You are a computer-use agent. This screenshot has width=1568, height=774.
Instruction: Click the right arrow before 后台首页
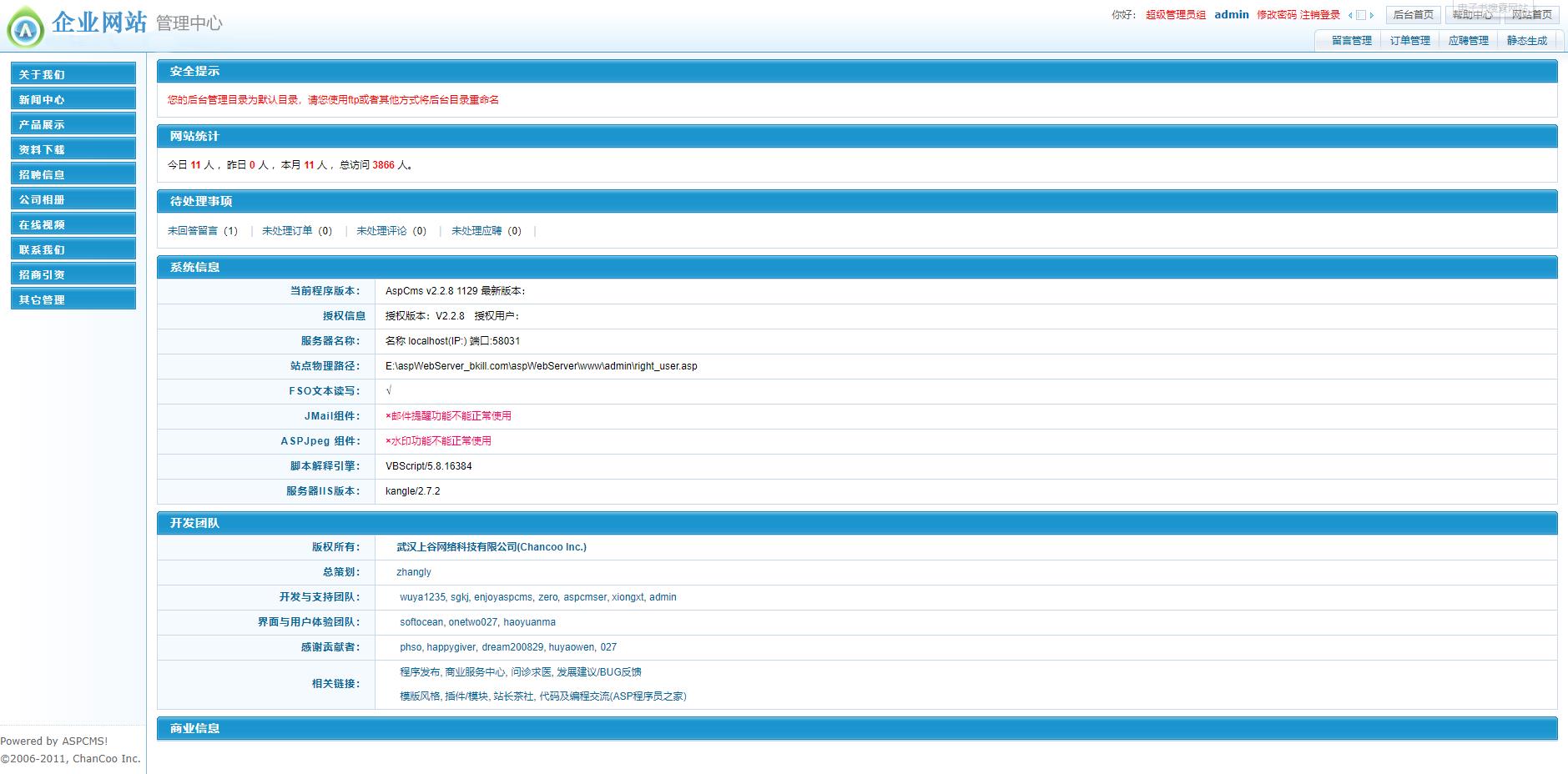point(1372,15)
